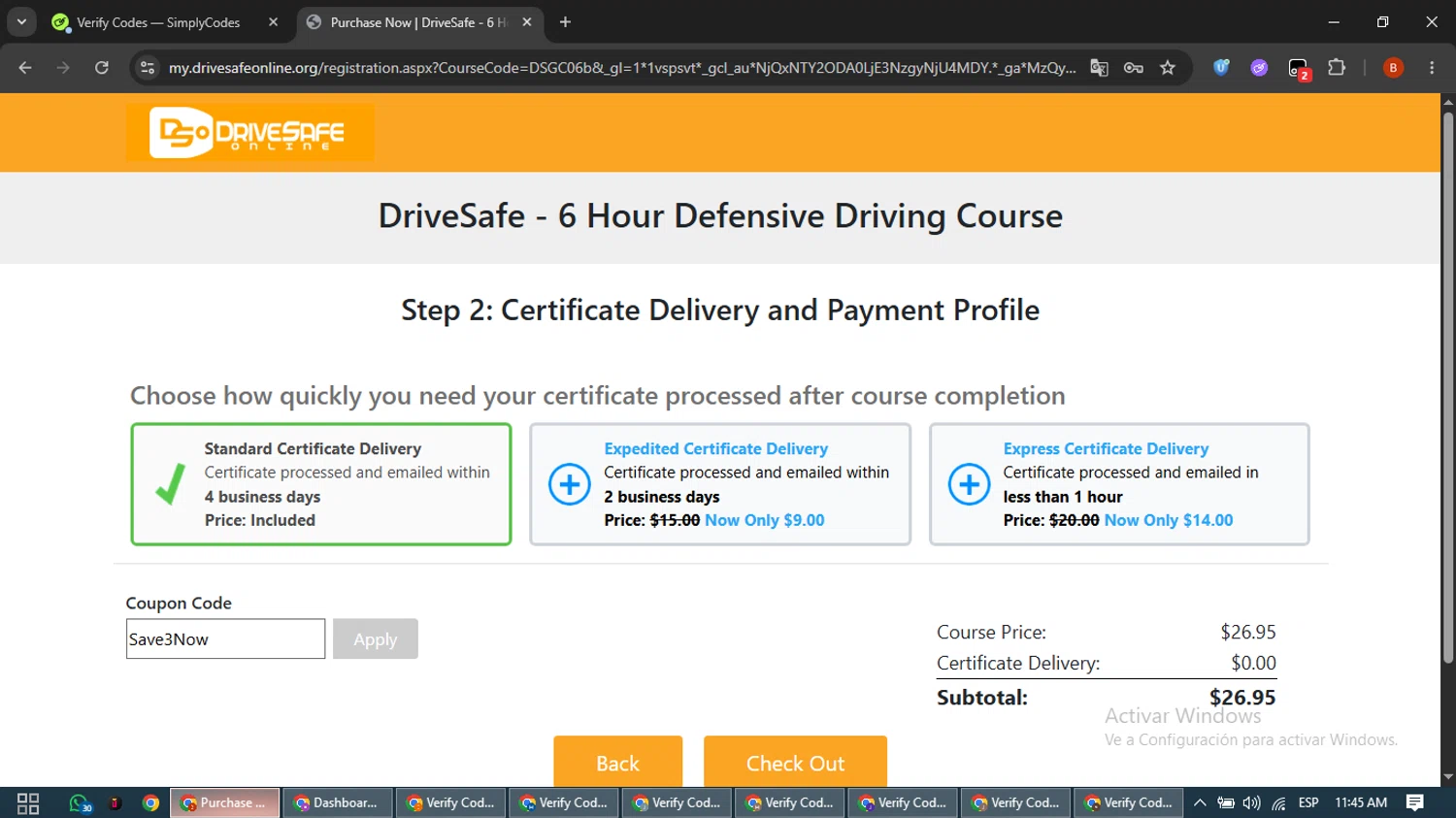Screen dimensions: 1456x818
Task: Click the DriveSafe Online logo
Action: [x=249, y=132]
